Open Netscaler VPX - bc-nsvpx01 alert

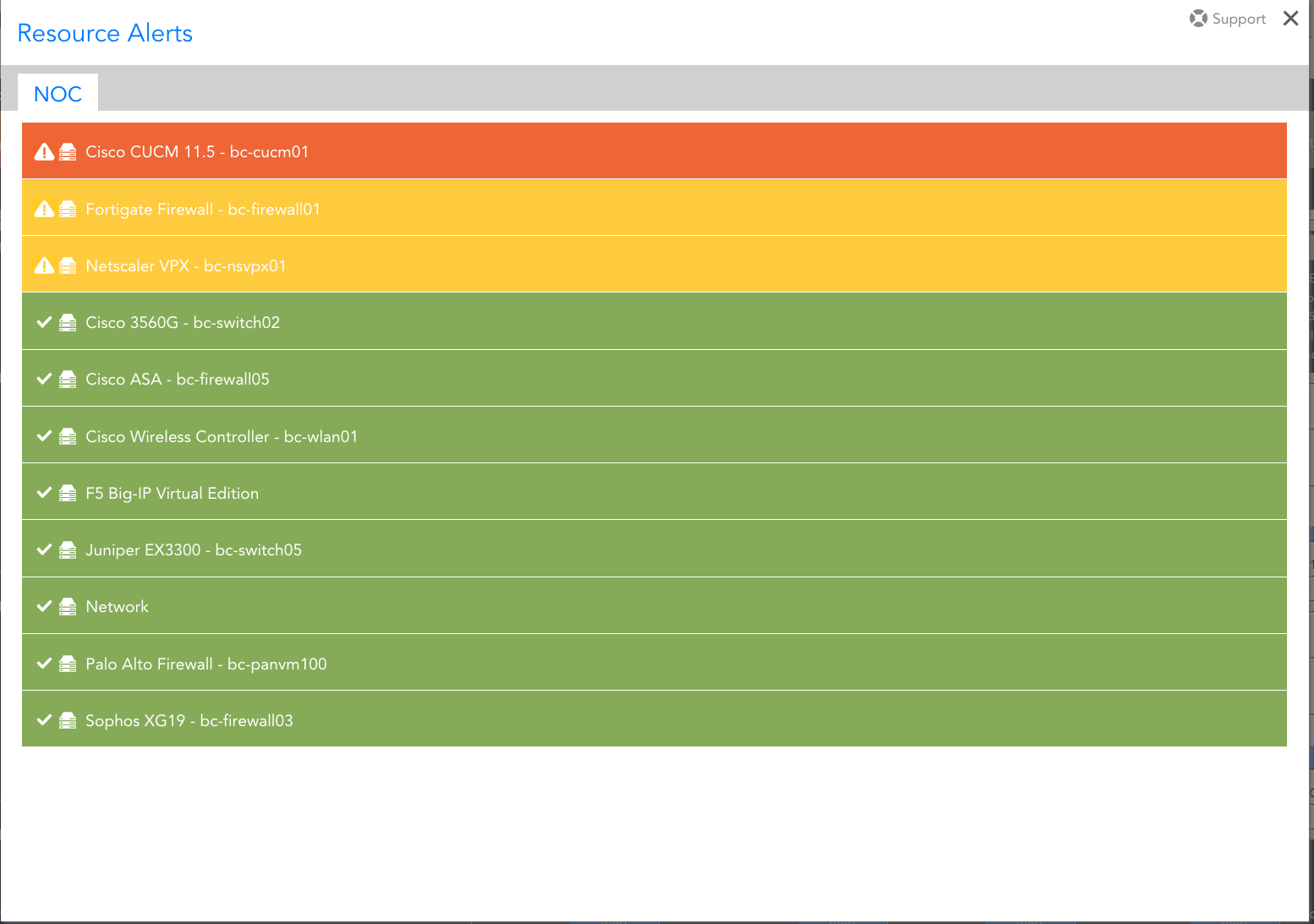pyautogui.click(x=654, y=264)
